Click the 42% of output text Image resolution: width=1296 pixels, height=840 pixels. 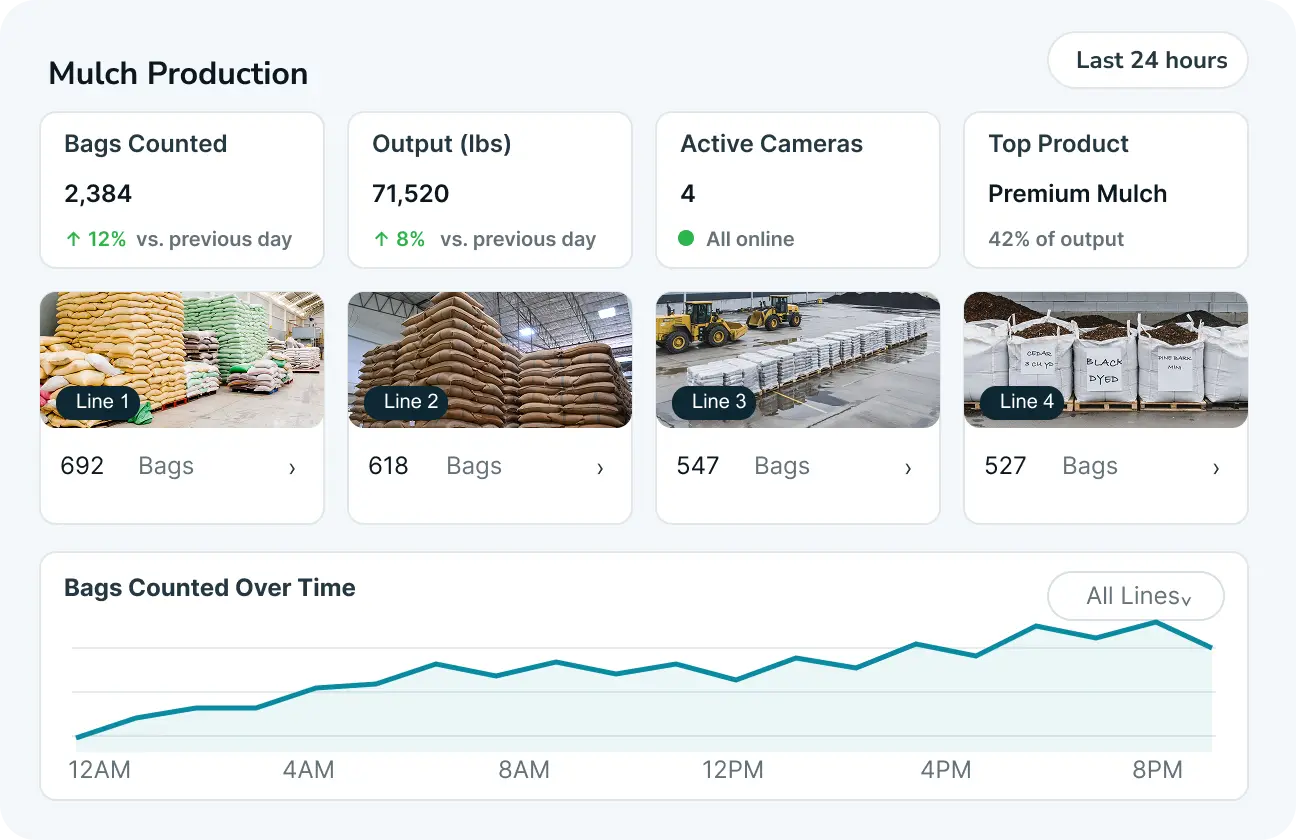click(x=1056, y=239)
